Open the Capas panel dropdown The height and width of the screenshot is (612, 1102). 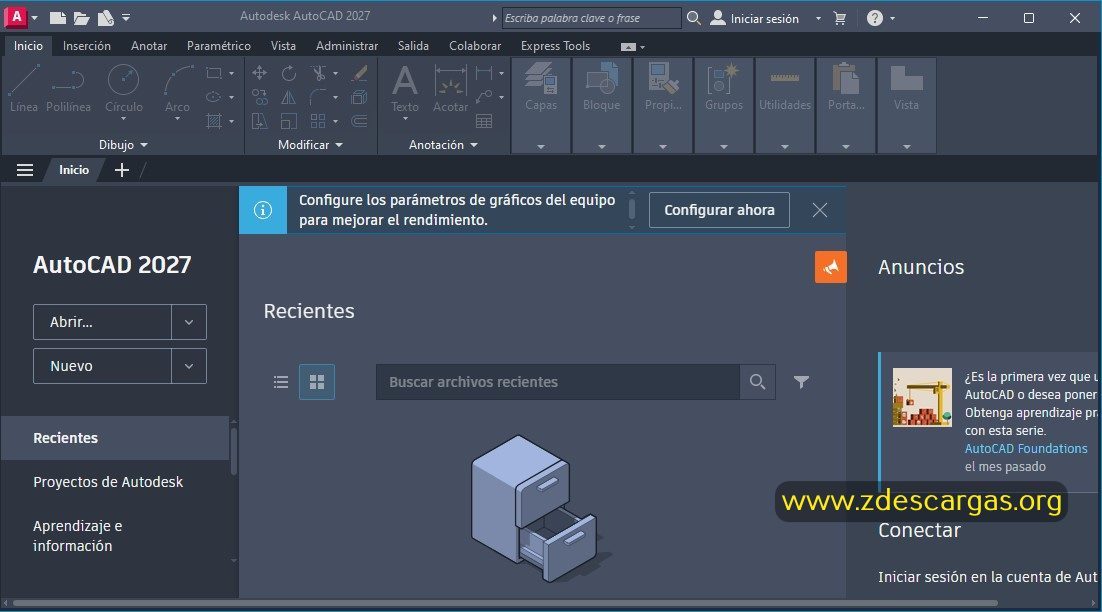(541, 147)
